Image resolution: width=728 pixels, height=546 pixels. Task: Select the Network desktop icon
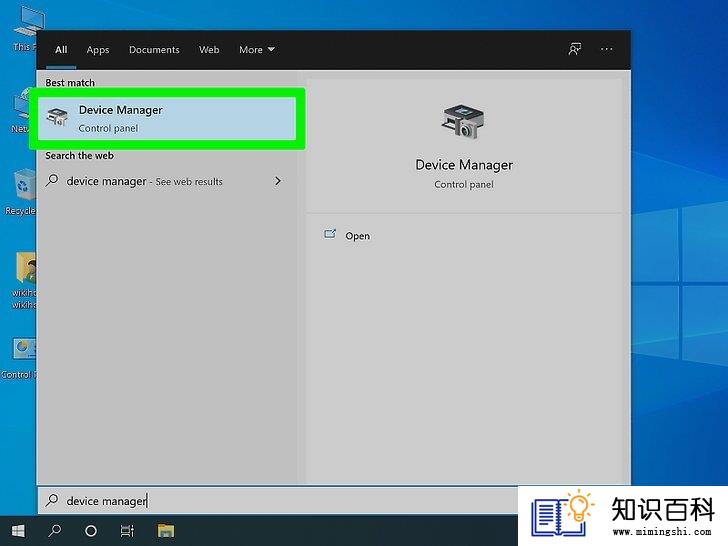coord(22,110)
